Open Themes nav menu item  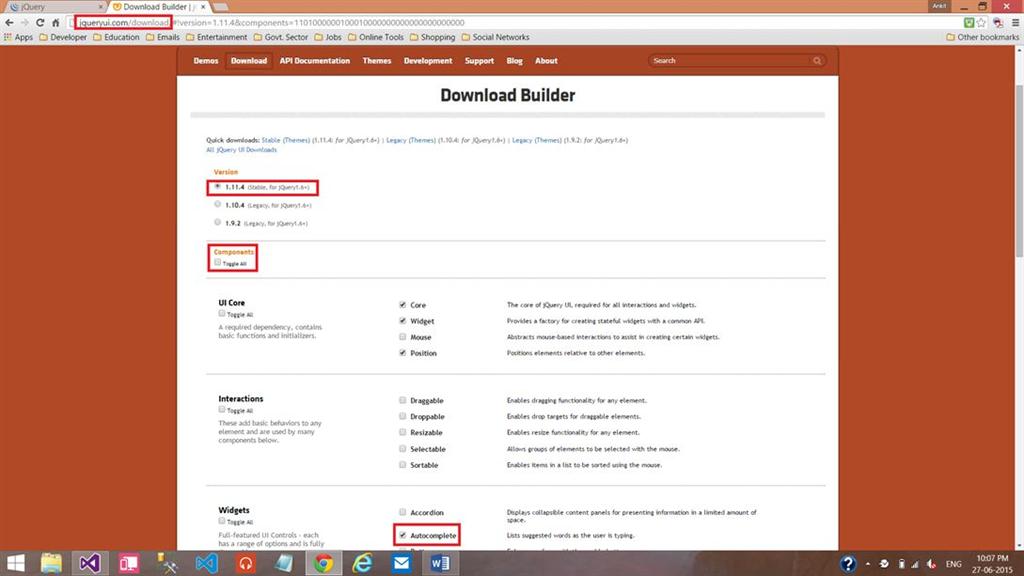tap(377, 61)
